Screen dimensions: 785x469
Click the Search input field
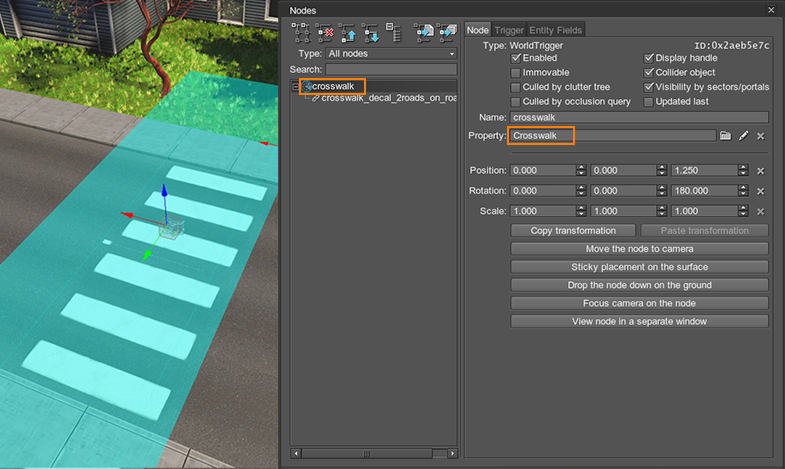391,69
